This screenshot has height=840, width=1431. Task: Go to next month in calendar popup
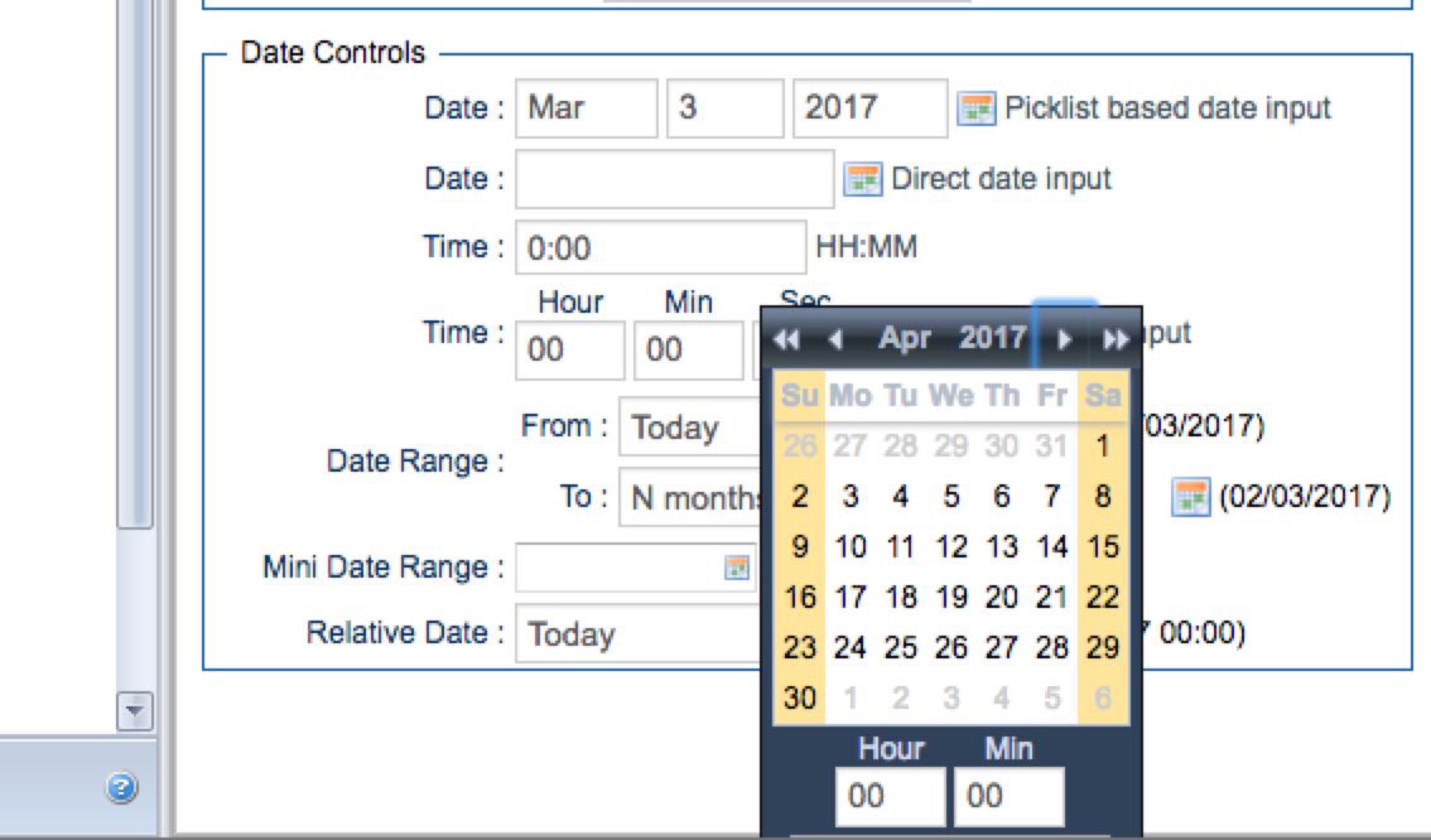(1064, 340)
